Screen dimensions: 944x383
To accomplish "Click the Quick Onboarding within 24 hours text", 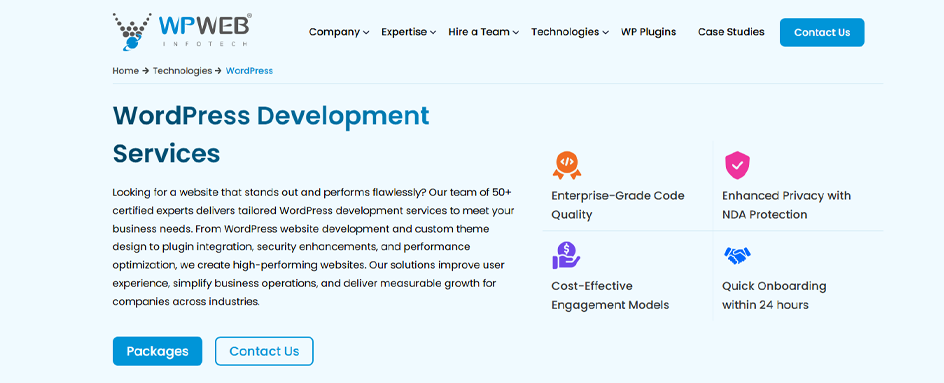I will 774,295.
